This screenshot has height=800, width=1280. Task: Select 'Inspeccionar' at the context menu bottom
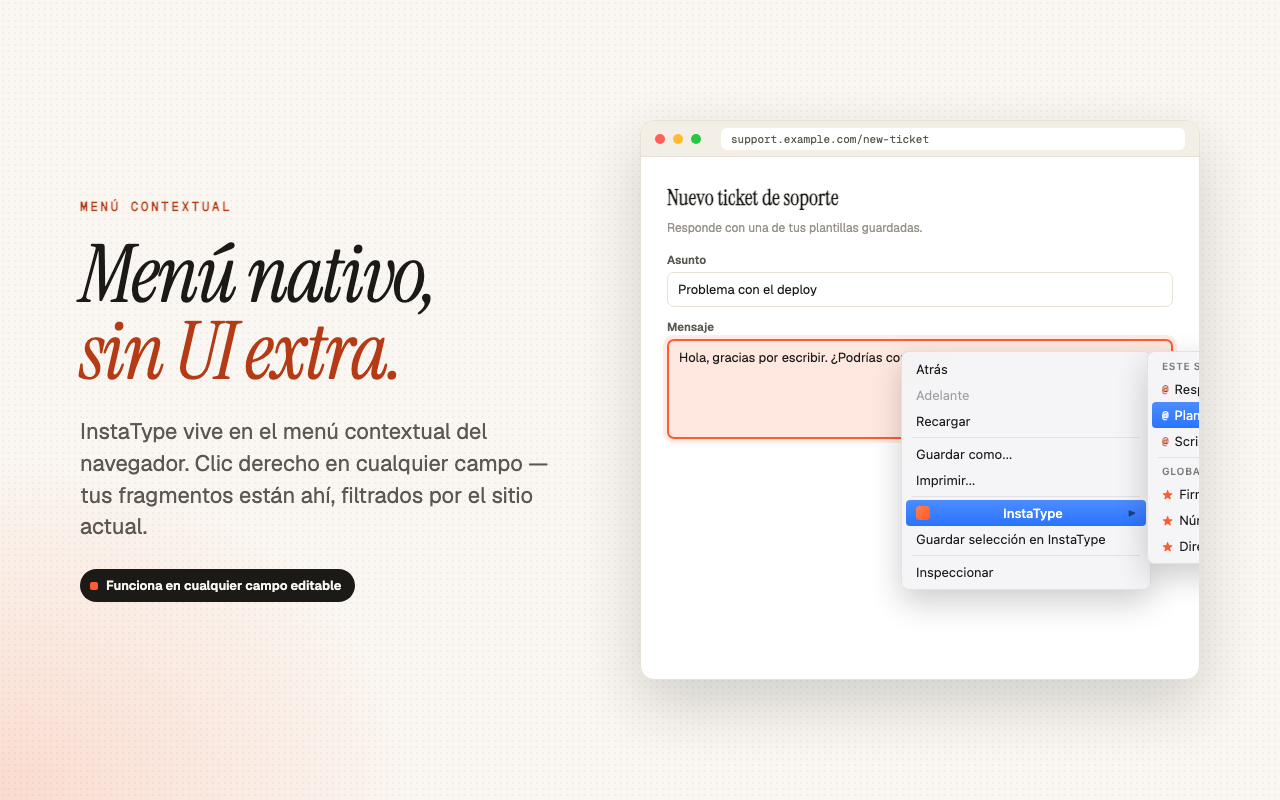click(x=1026, y=573)
